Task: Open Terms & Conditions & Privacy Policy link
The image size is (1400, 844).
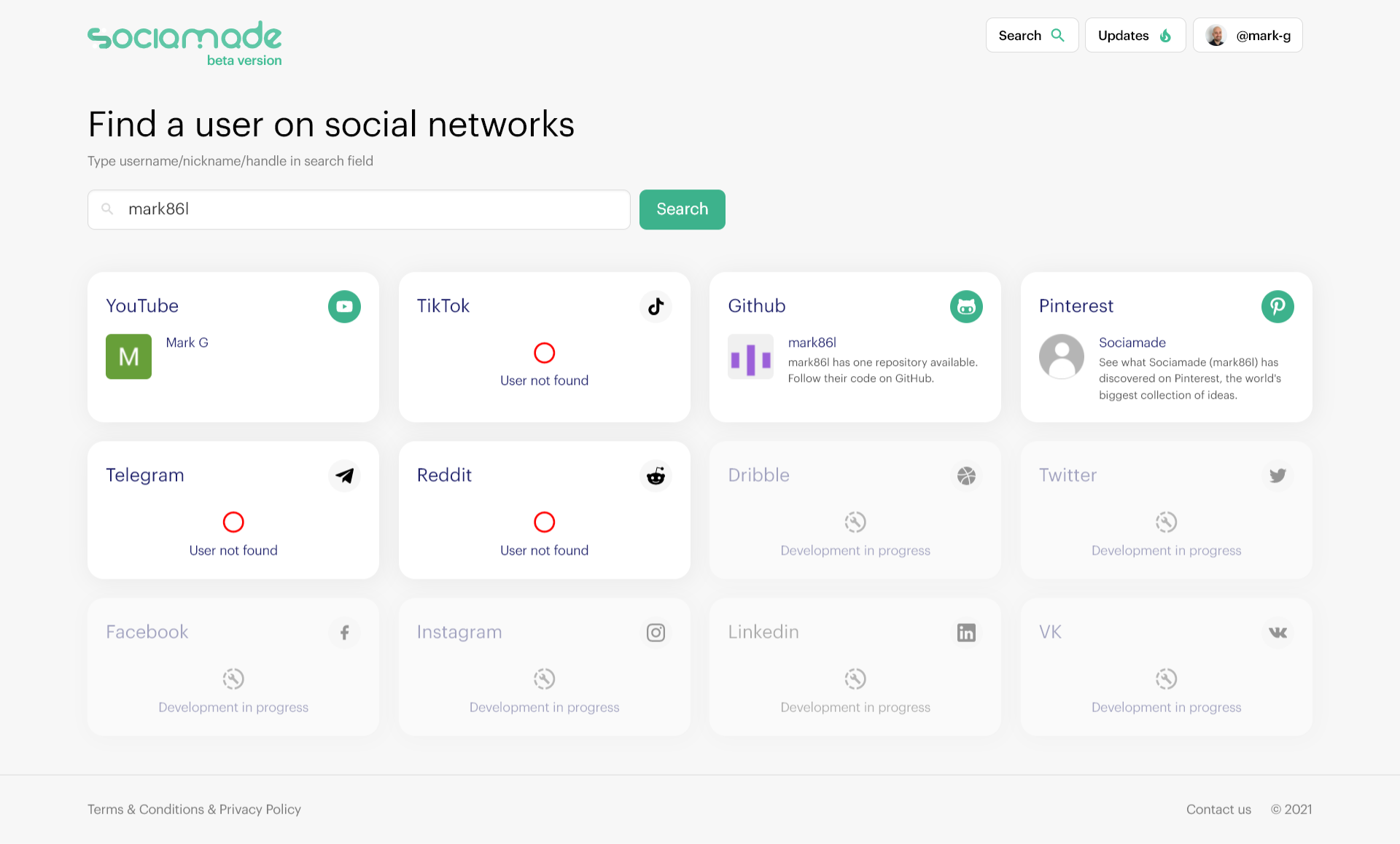Action: click(194, 809)
